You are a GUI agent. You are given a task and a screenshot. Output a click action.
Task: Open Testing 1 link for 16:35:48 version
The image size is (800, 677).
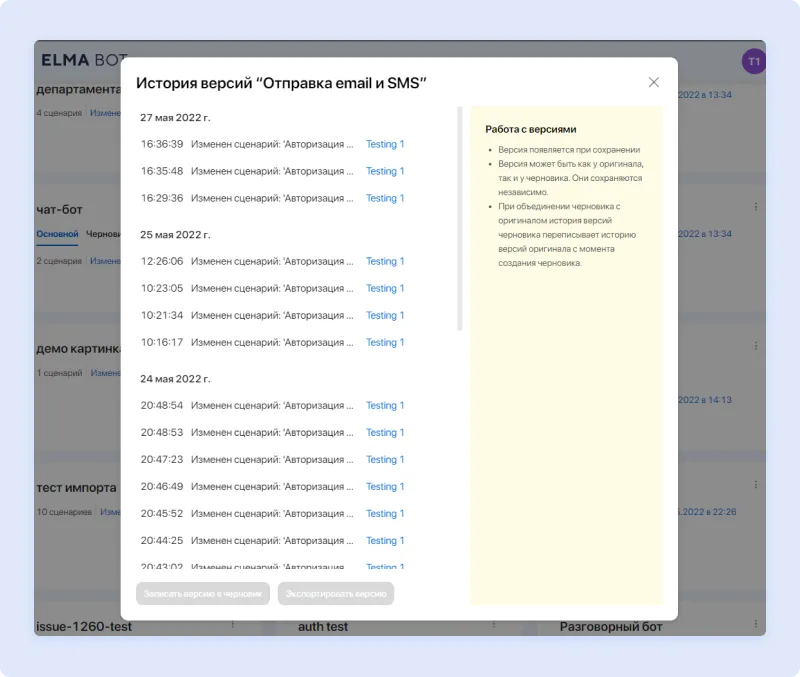click(x=385, y=171)
